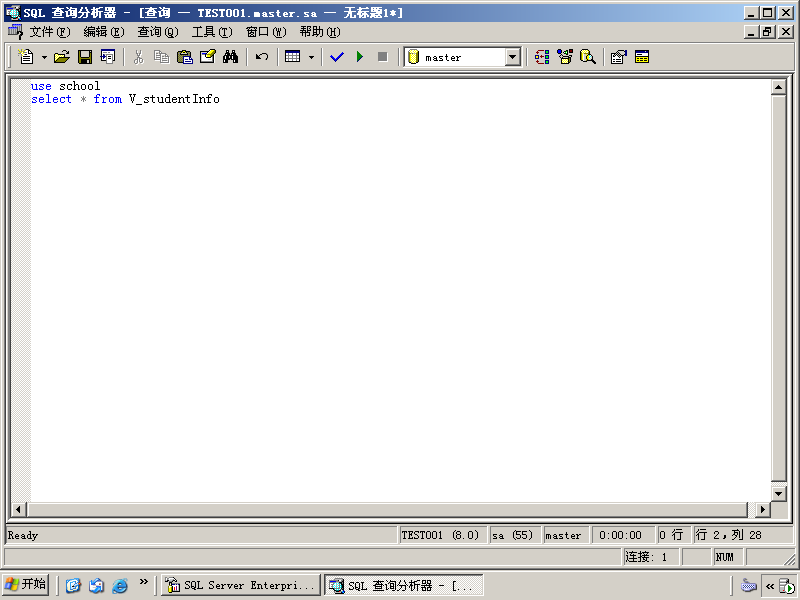Image resolution: width=800 pixels, height=600 pixels.
Task: Click the horizontal scrollbar left arrow
Action: [19, 509]
